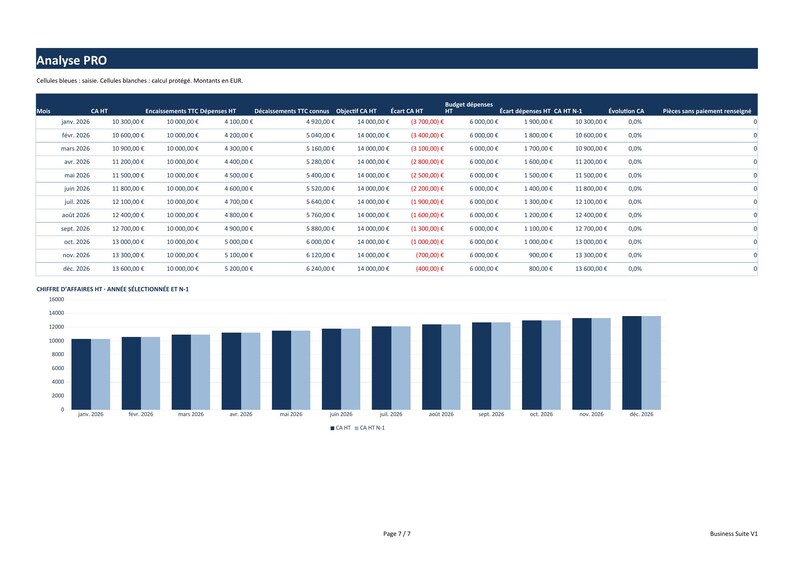Screen dimensions: 794x562
Task: Select Écart dépenses '800,00 €' cell
Action: [541, 269]
